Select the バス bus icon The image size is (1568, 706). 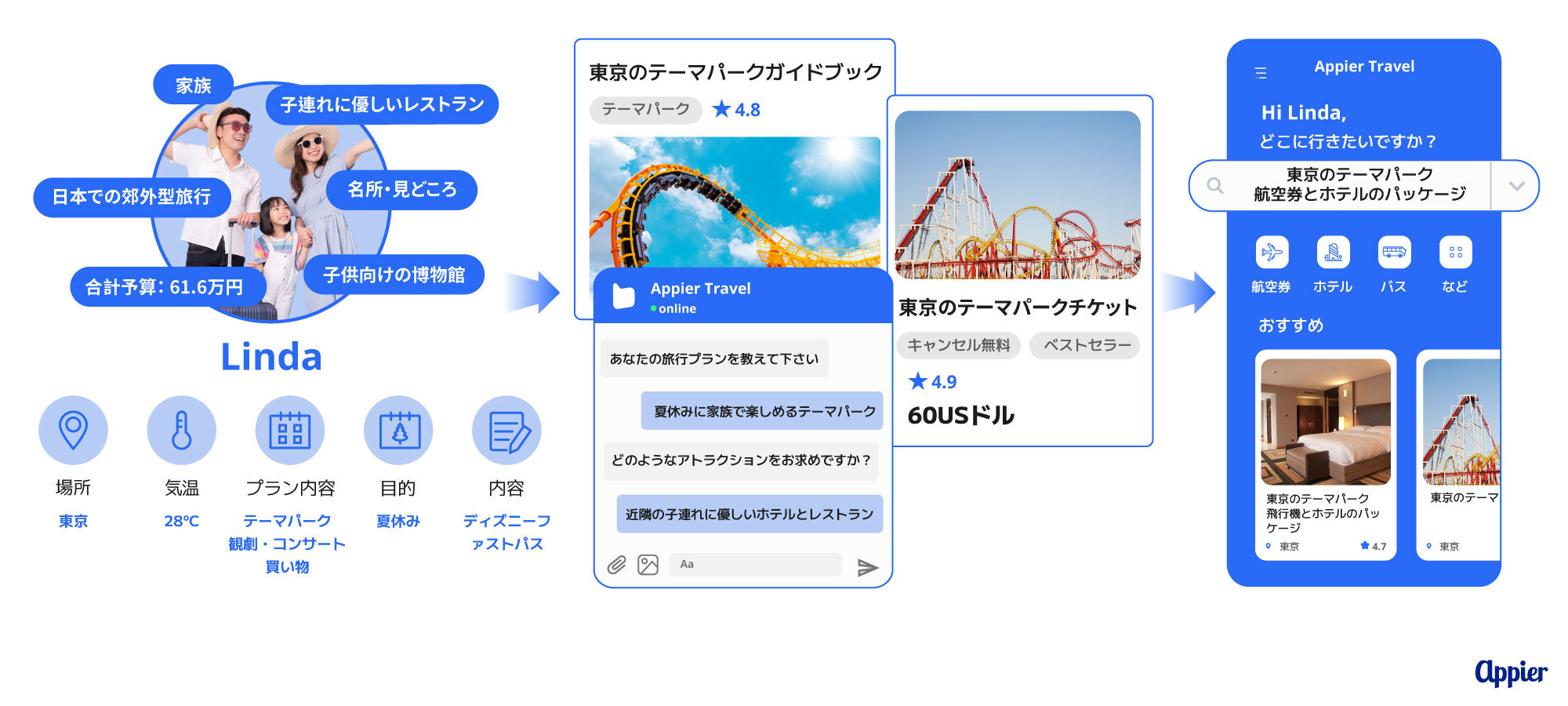click(x=1394, y=253)
